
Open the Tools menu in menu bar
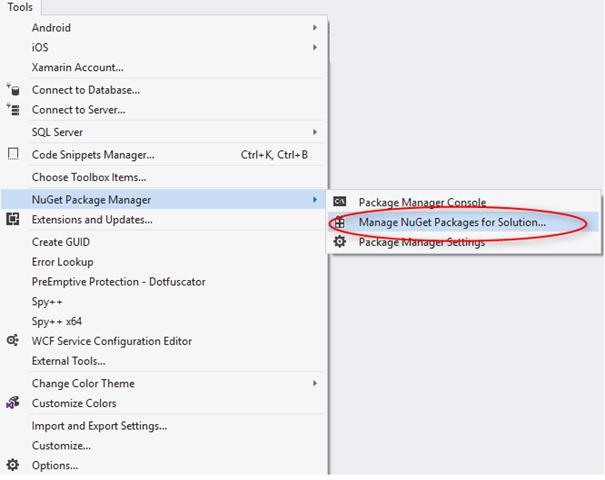[x=20, y=7]
